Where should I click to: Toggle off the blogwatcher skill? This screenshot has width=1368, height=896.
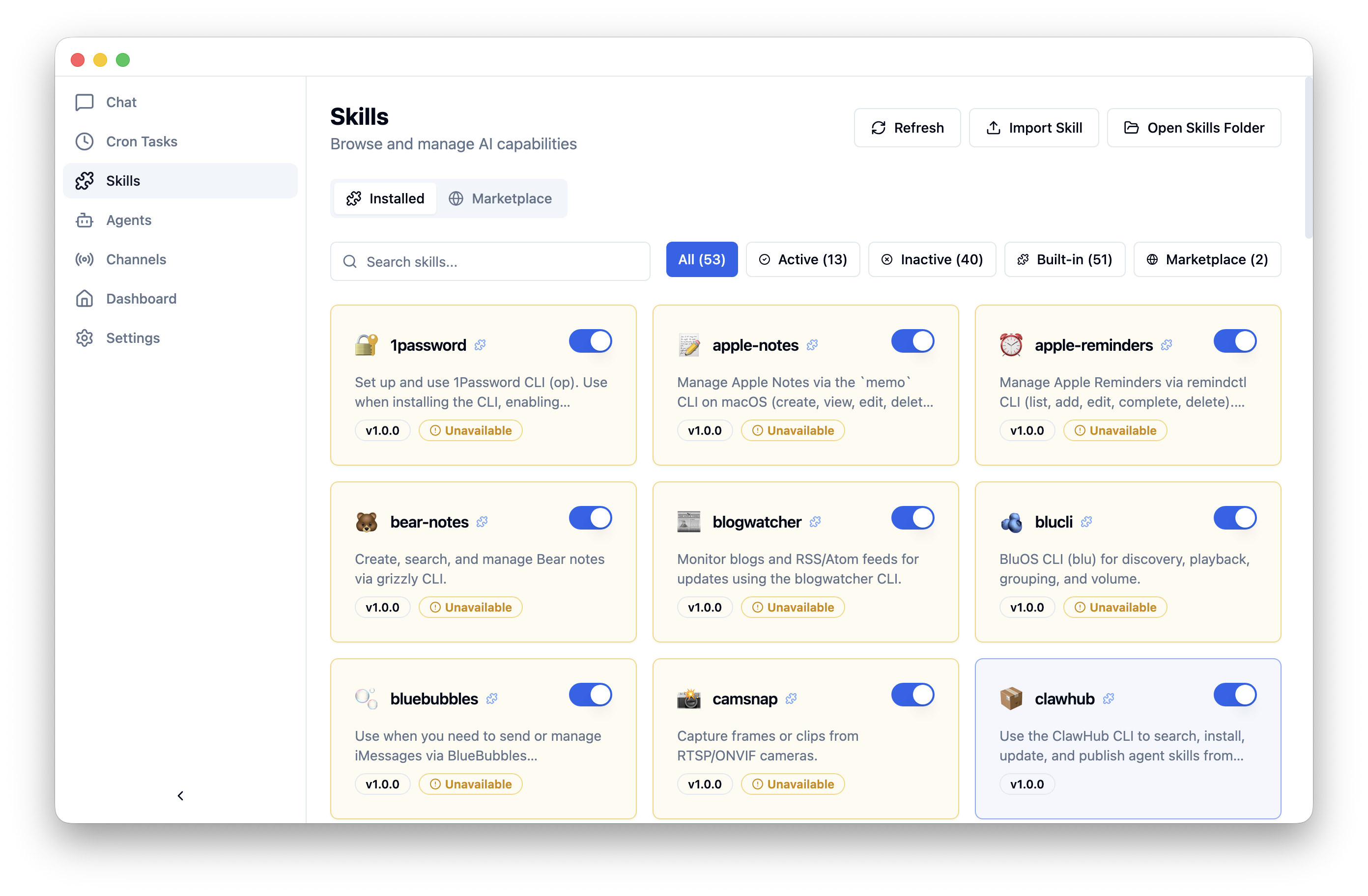pyautogui.click(x=912, y=518)
